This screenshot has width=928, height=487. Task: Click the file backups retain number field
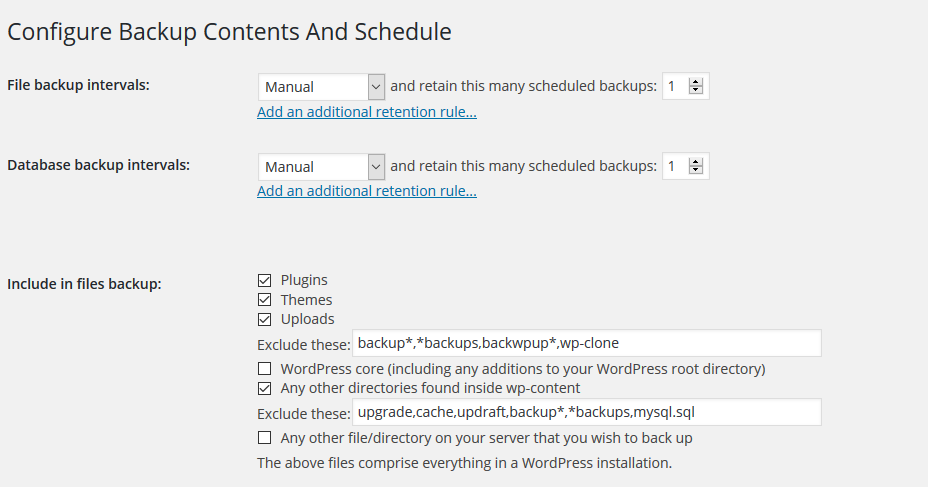[675, 86]
